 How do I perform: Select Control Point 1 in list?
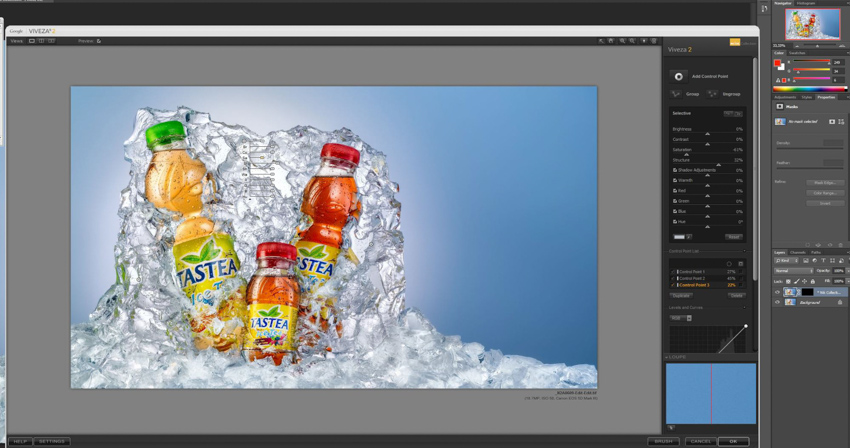click(x=707, y=272)
